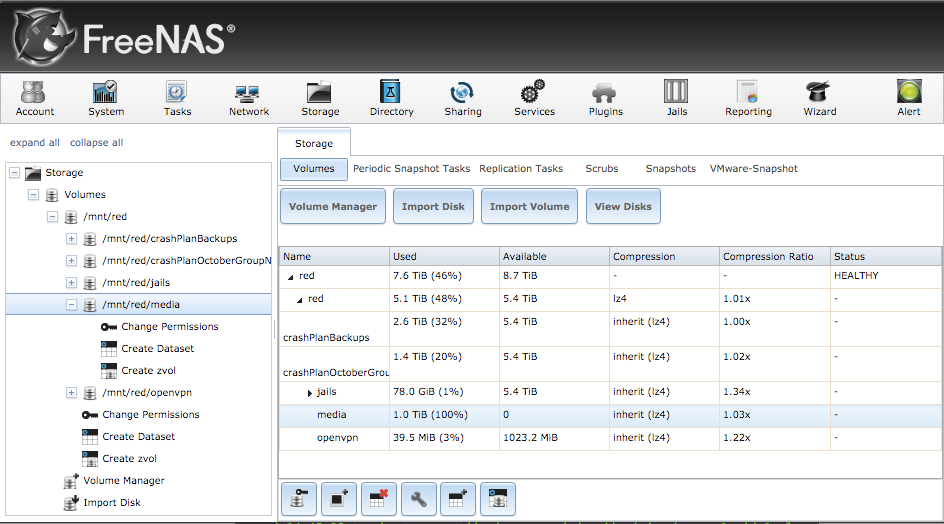
Task: Collapse the /mnt/red/media tree node
Action: (x=71, y=304)
